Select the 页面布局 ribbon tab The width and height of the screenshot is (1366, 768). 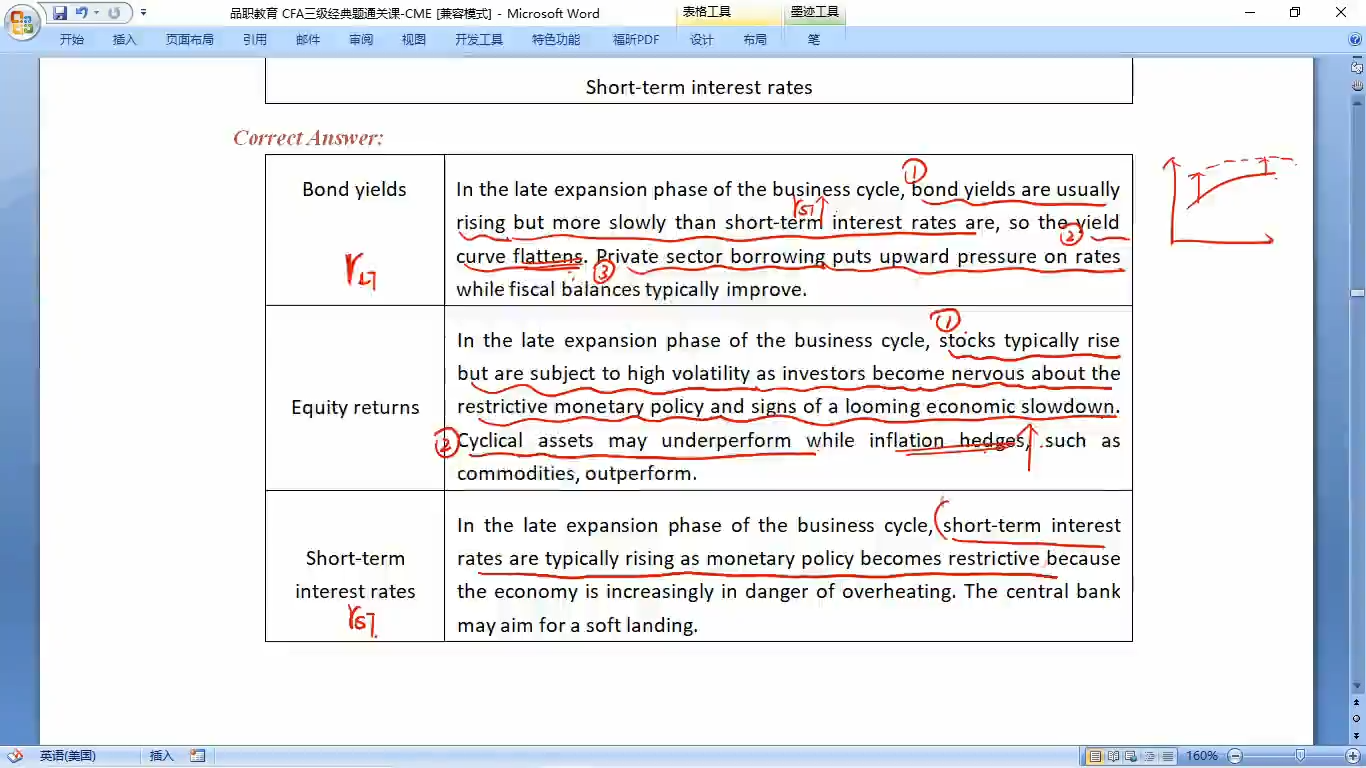[190, 40]
